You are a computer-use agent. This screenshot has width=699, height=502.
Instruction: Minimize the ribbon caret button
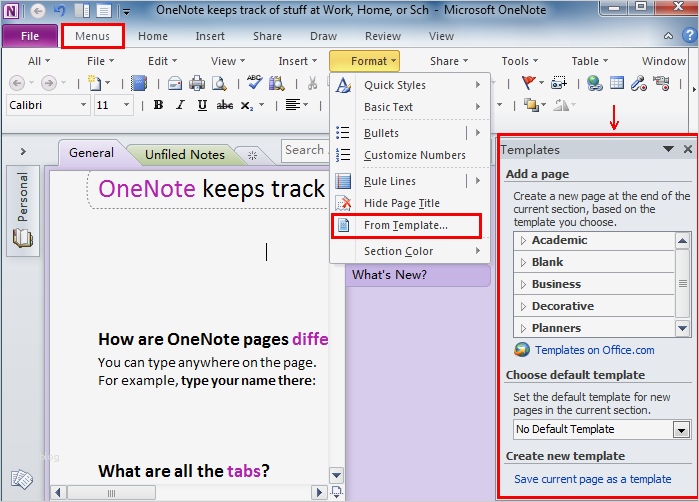(668, 36)
